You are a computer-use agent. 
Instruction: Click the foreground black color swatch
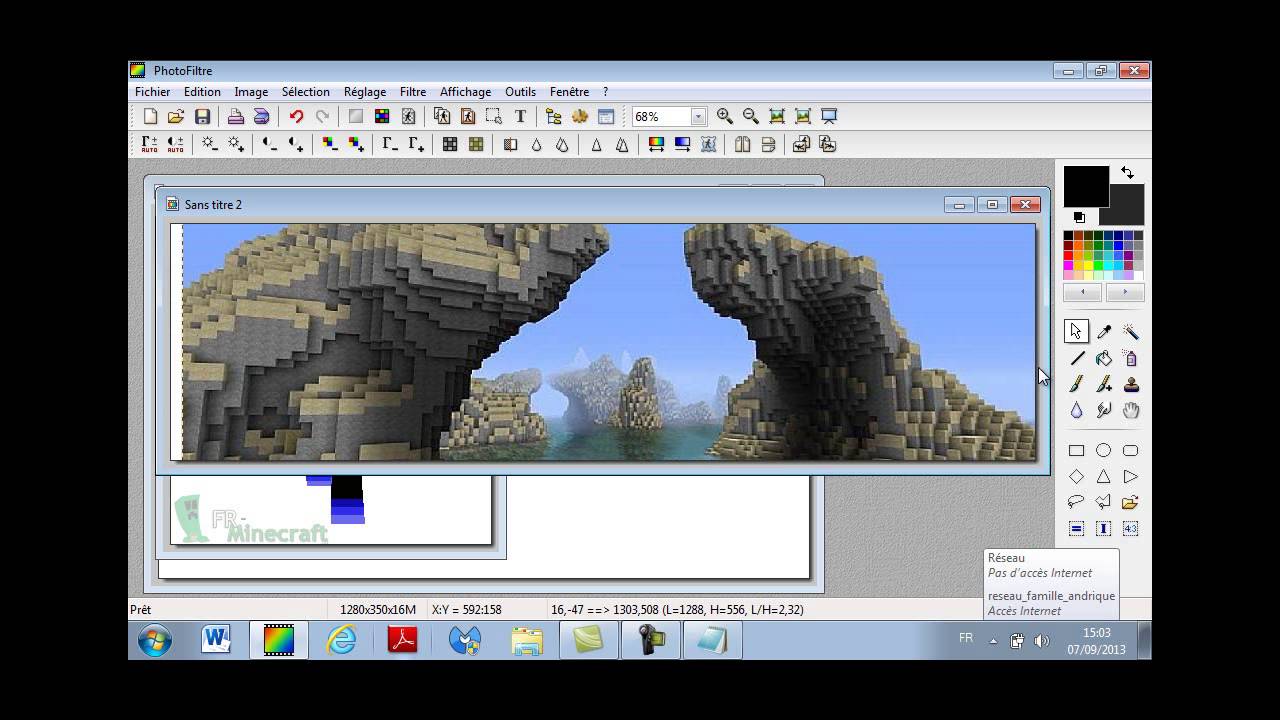pos(1085,186)
